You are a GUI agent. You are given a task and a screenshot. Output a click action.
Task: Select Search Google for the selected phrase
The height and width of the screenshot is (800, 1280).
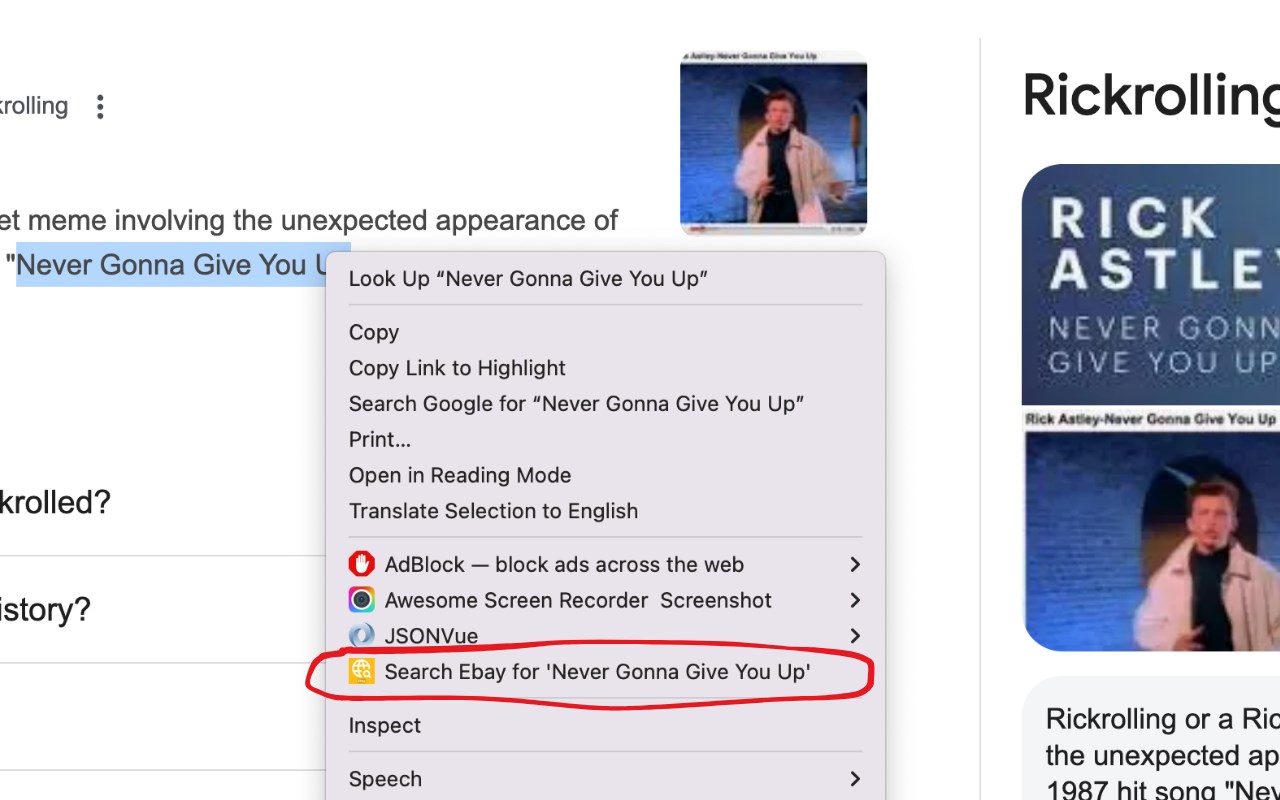(576, 404)
